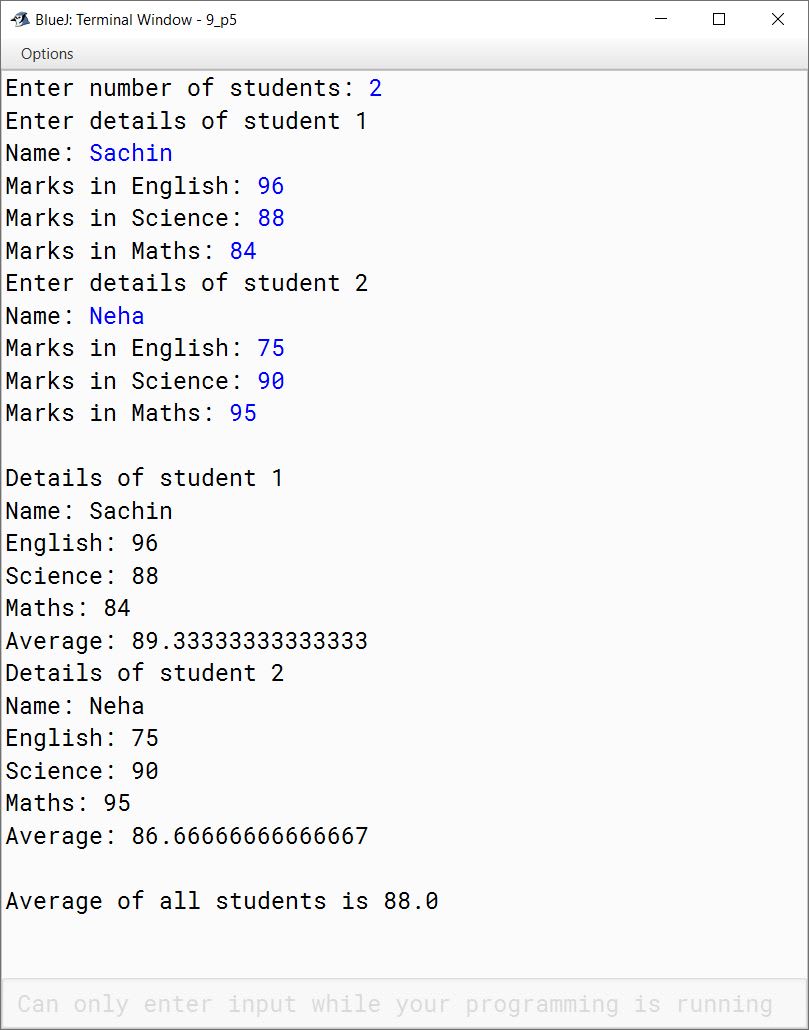Screen dimensions: 809x1030
Task: Click Neha's Maths marks input 95
Action: coord(243,413)
